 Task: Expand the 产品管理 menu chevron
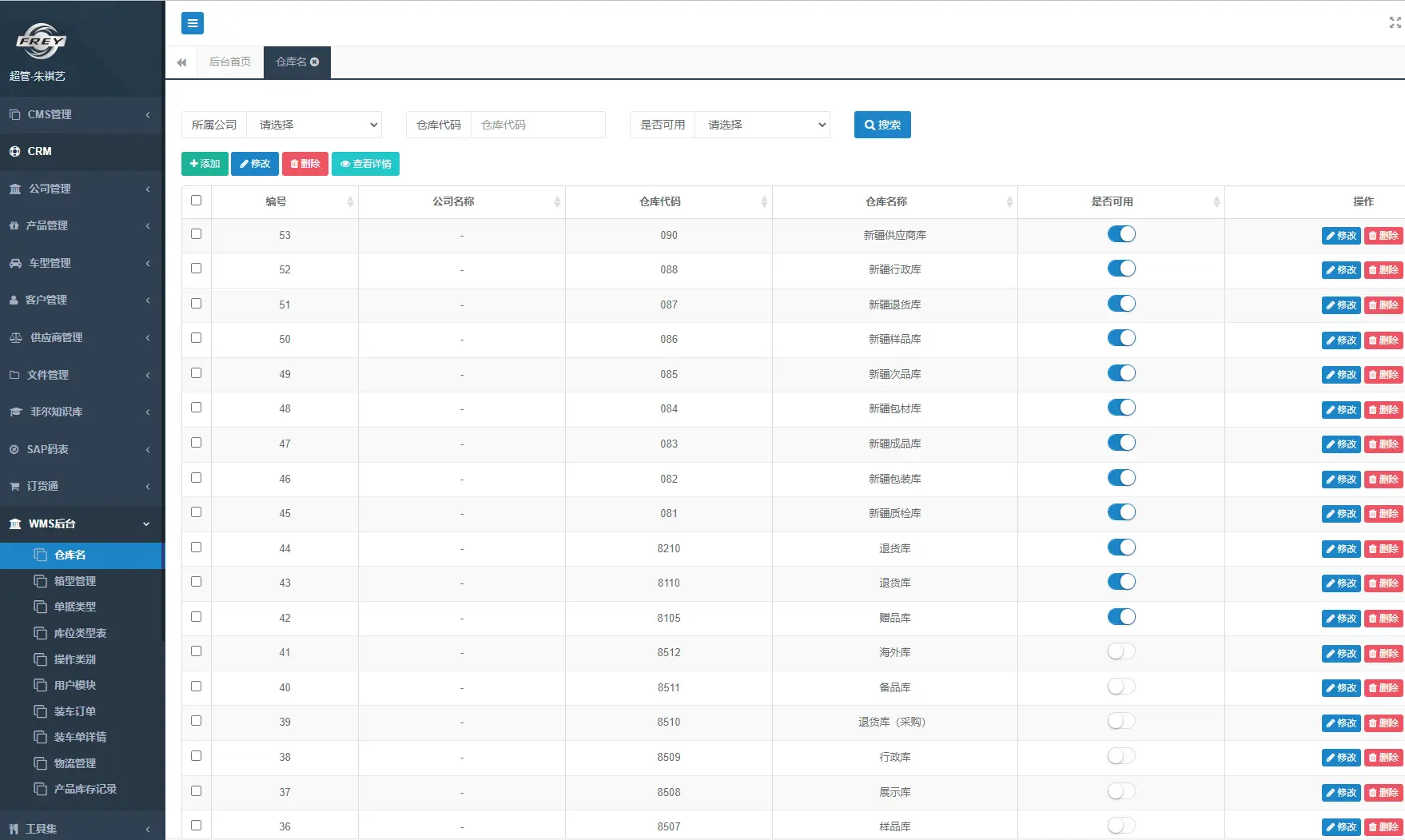coord(148,226)
